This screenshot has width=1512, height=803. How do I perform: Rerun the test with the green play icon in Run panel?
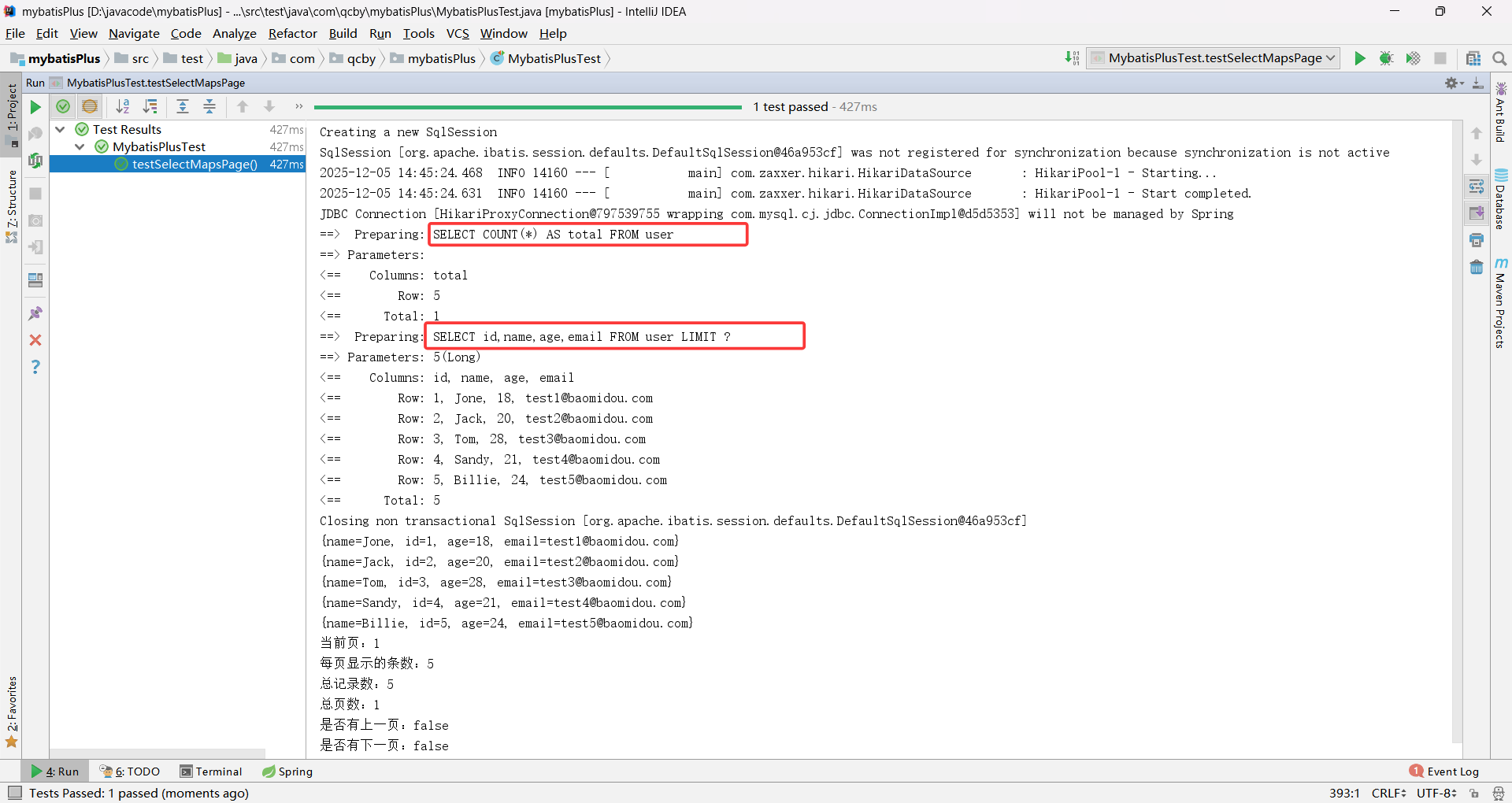coord(35,107)
